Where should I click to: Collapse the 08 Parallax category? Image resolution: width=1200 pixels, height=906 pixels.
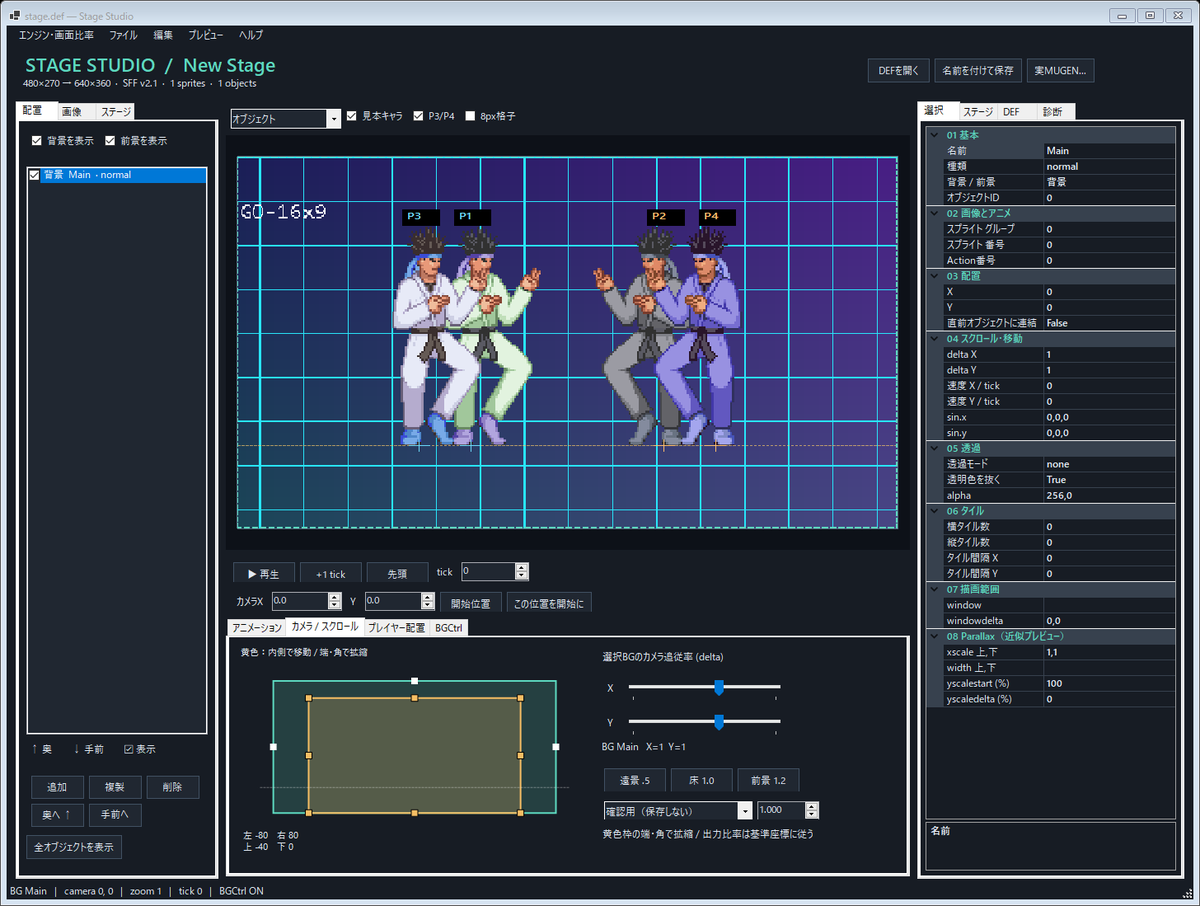click(x=935, y=636)
